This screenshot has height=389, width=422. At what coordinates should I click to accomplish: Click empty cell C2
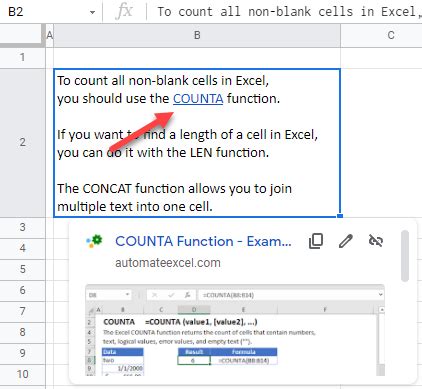point(381,143)
